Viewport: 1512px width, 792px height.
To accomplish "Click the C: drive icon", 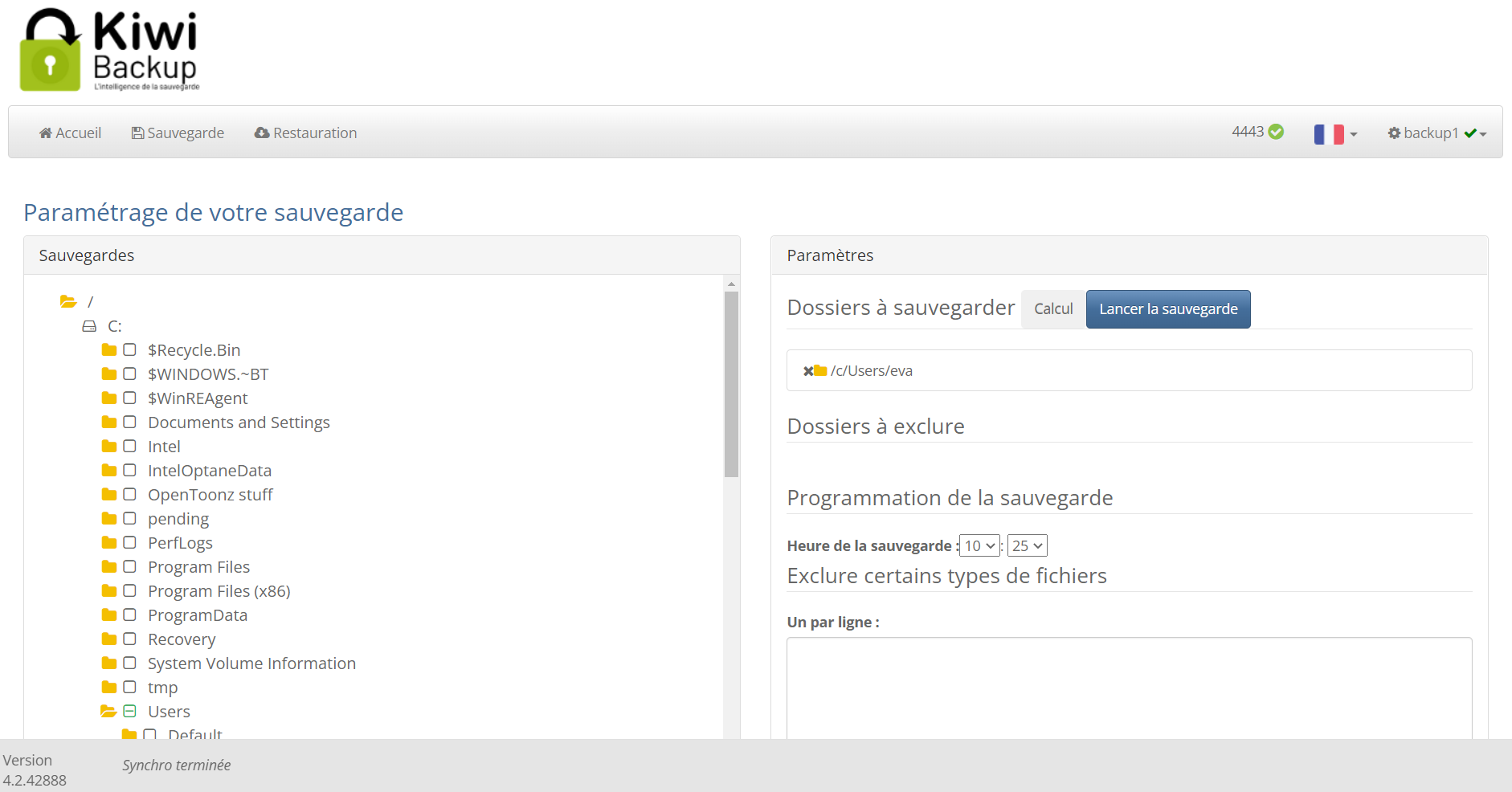I will click(89, 326).
